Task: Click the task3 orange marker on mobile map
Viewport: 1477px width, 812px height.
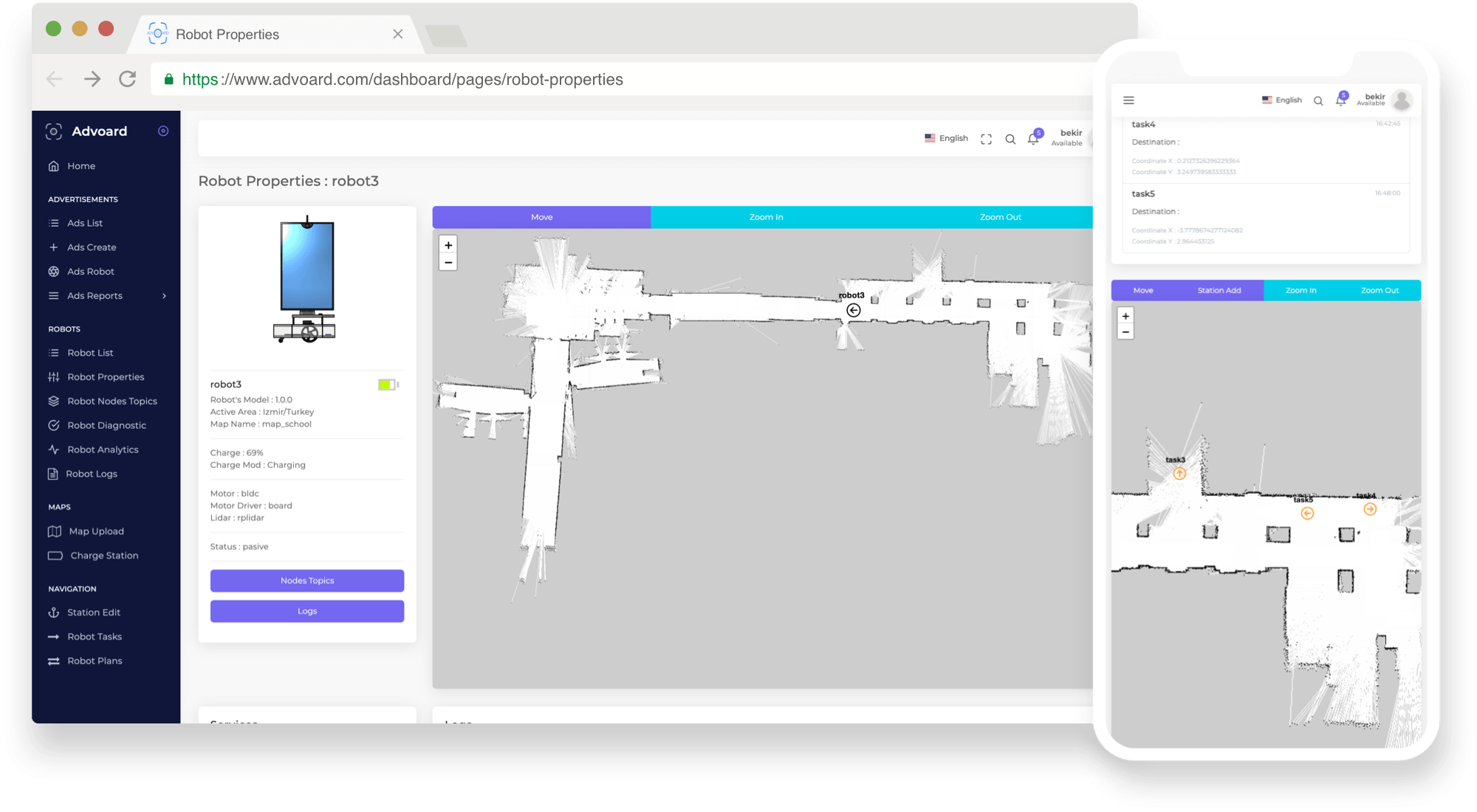Action: click(x=1179, y=473)
